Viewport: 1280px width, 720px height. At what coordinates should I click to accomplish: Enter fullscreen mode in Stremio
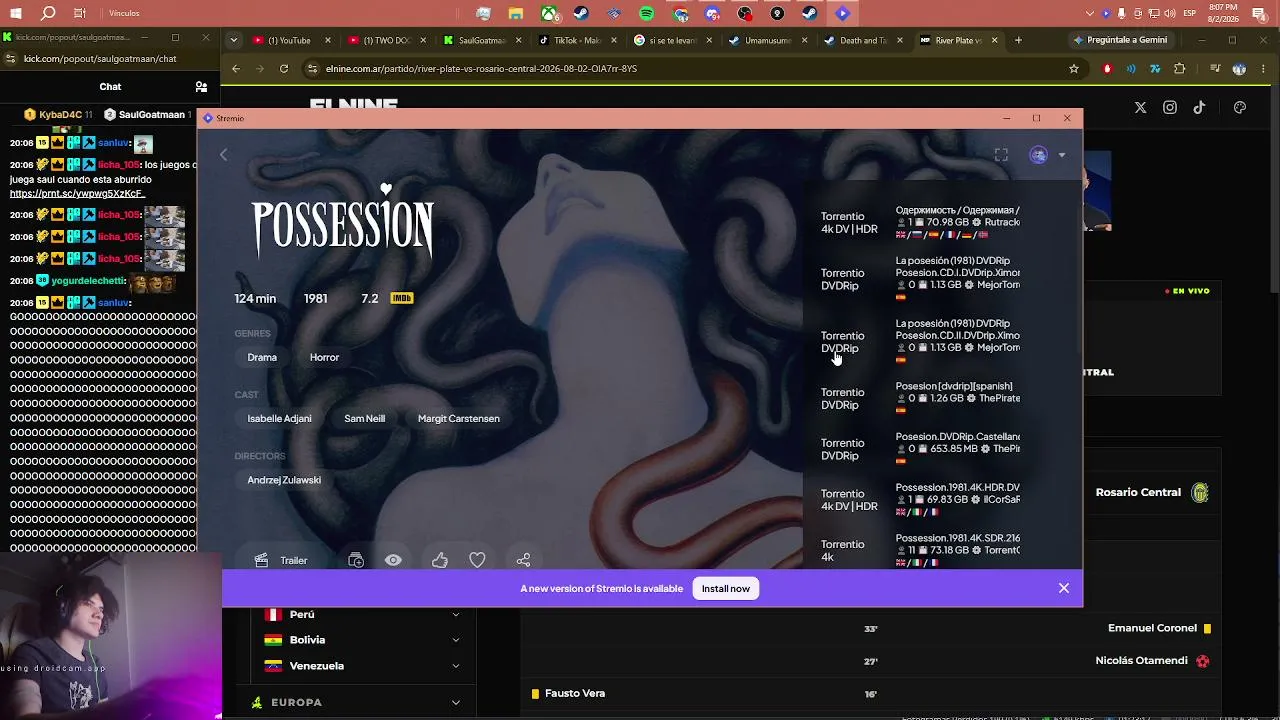(1001, 155)
